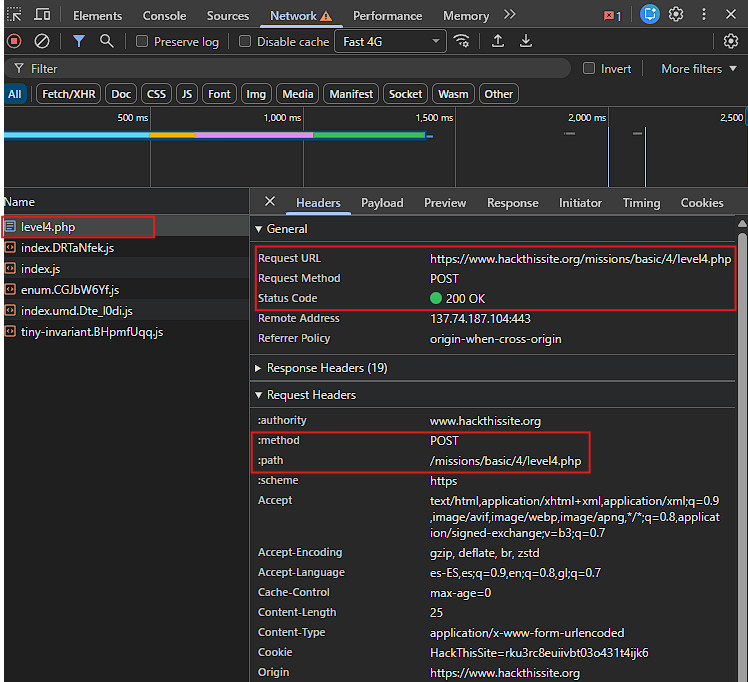Select the Headers tab
The image size is (748, 682).
[x=318, y=203]
